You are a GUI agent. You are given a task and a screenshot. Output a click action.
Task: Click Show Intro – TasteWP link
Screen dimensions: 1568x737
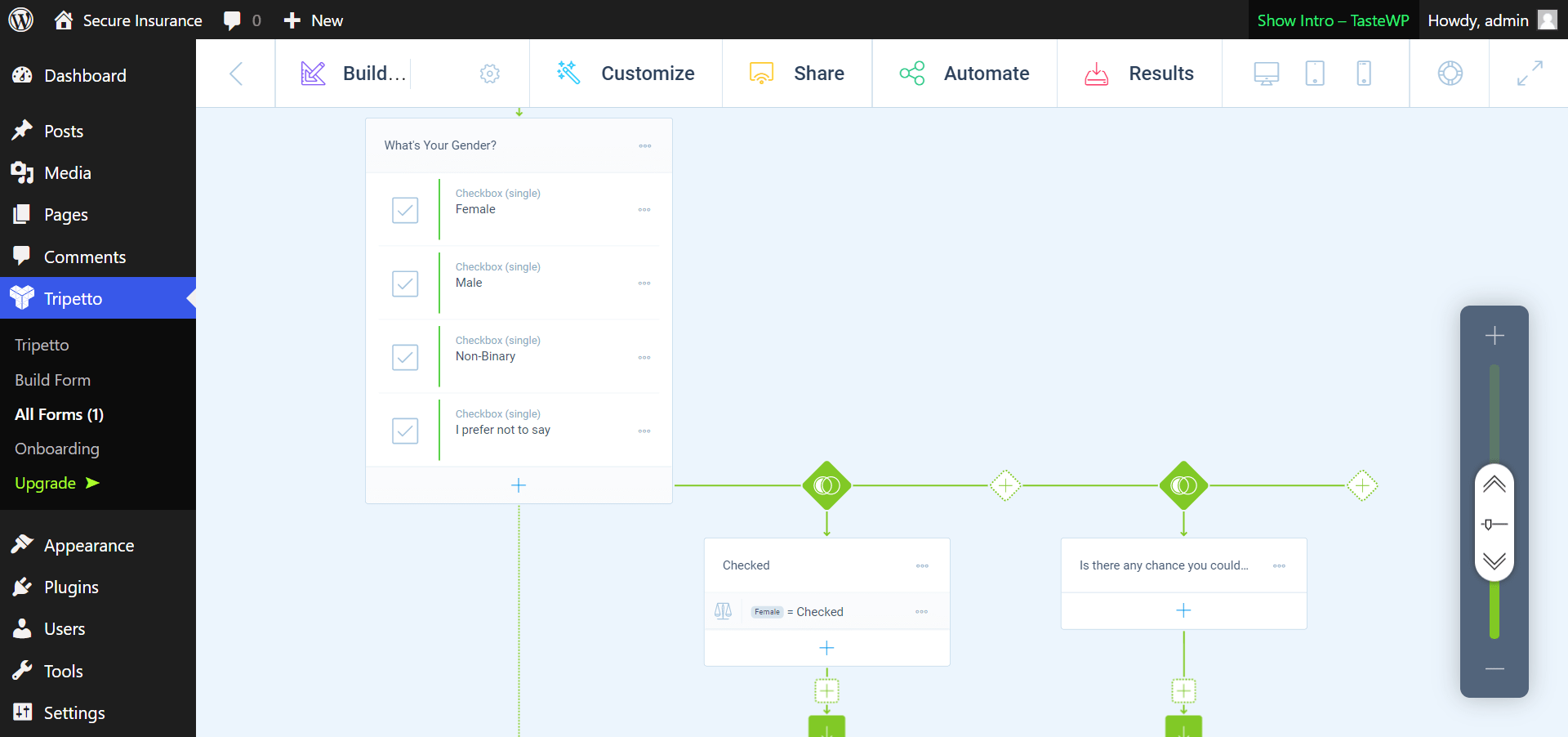1333,20
